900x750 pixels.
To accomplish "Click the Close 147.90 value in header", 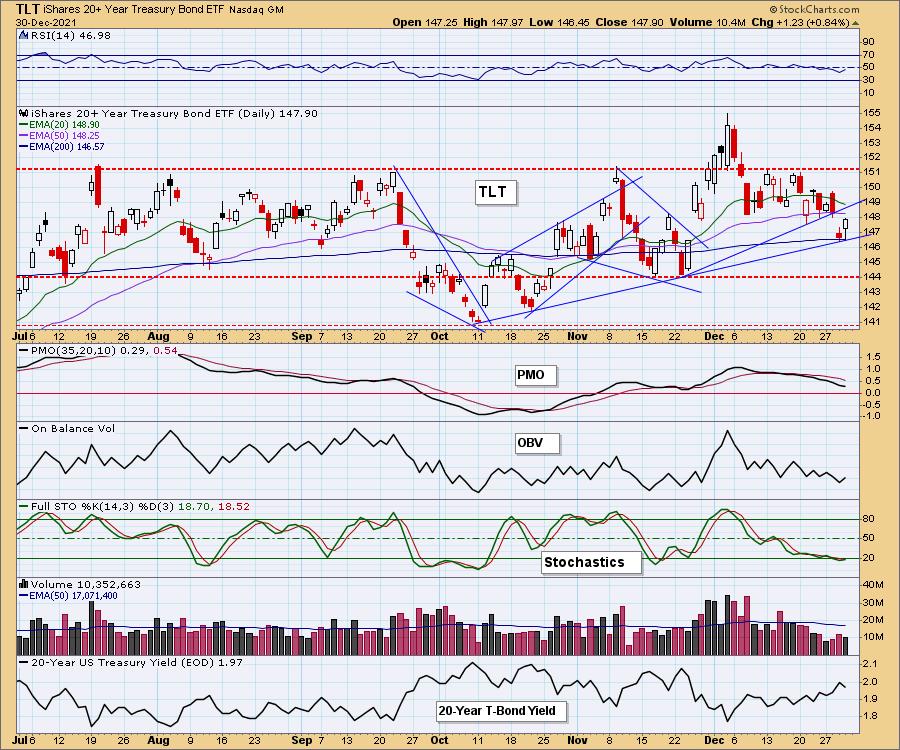I will pos(629,22).
